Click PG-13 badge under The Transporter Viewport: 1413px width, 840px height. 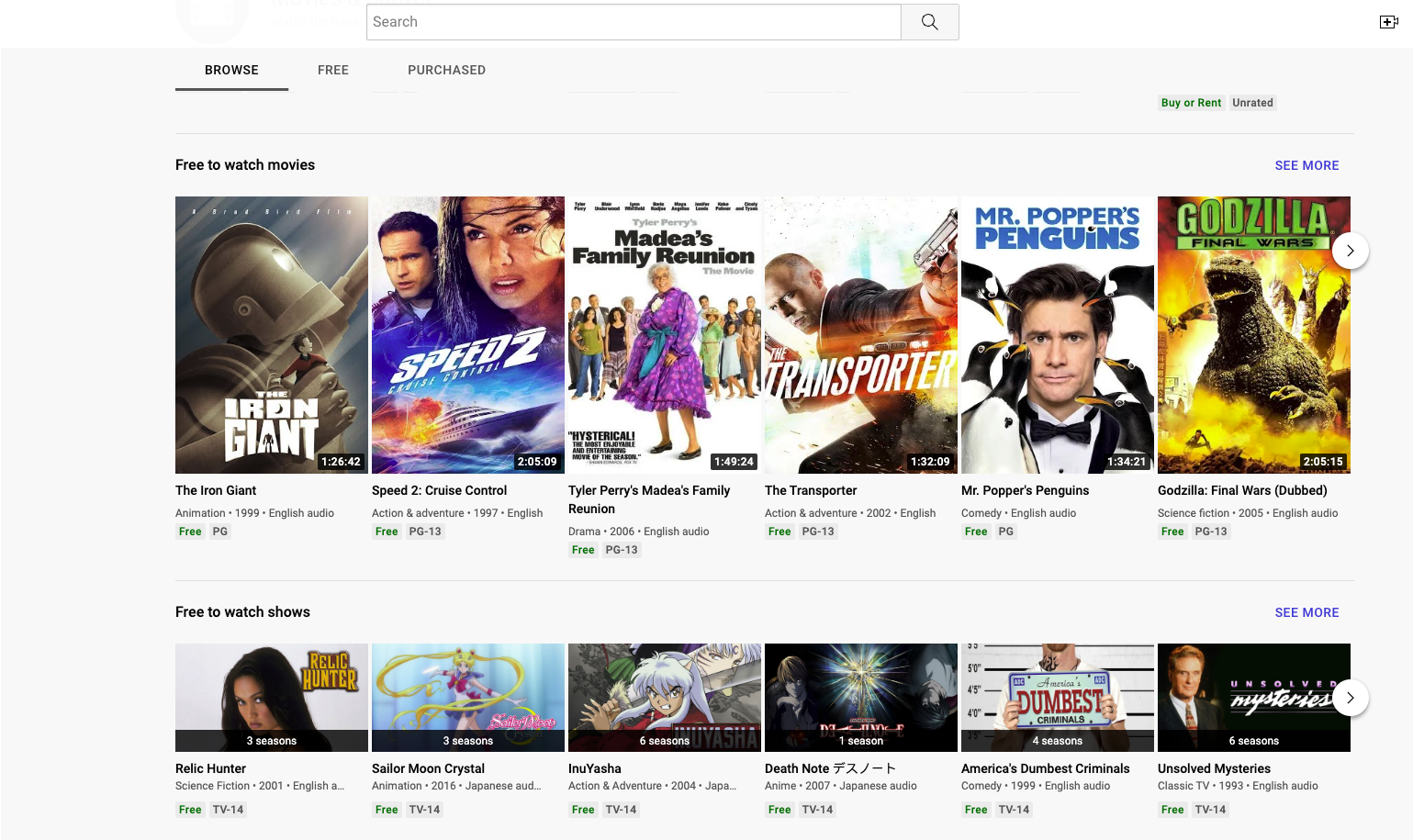[x=818, y=532]
